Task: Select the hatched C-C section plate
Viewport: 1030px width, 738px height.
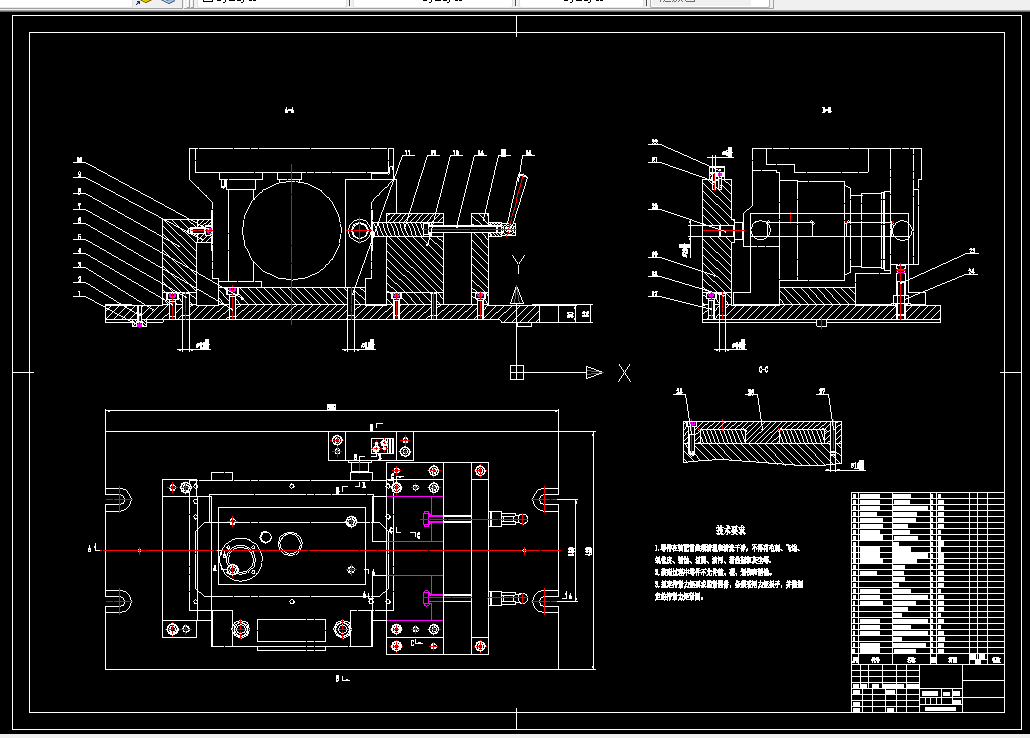Action: click(761, 443)
